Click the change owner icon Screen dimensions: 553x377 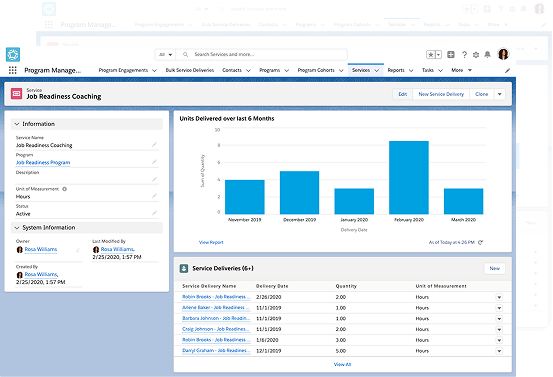78,250
